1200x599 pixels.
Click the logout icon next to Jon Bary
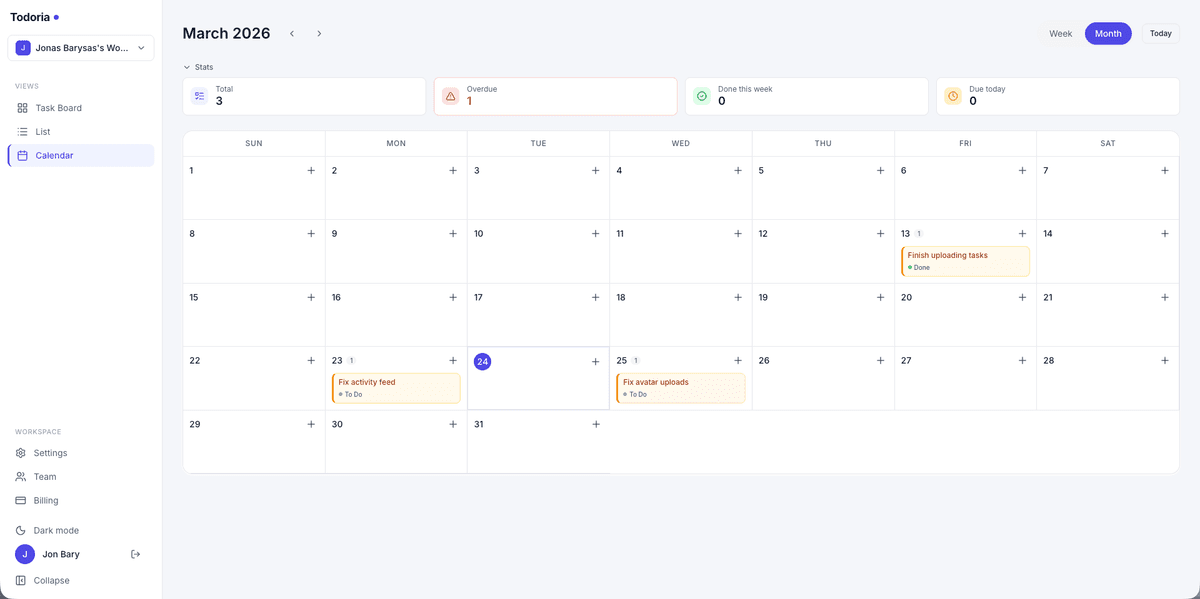[x=135, y=553]
